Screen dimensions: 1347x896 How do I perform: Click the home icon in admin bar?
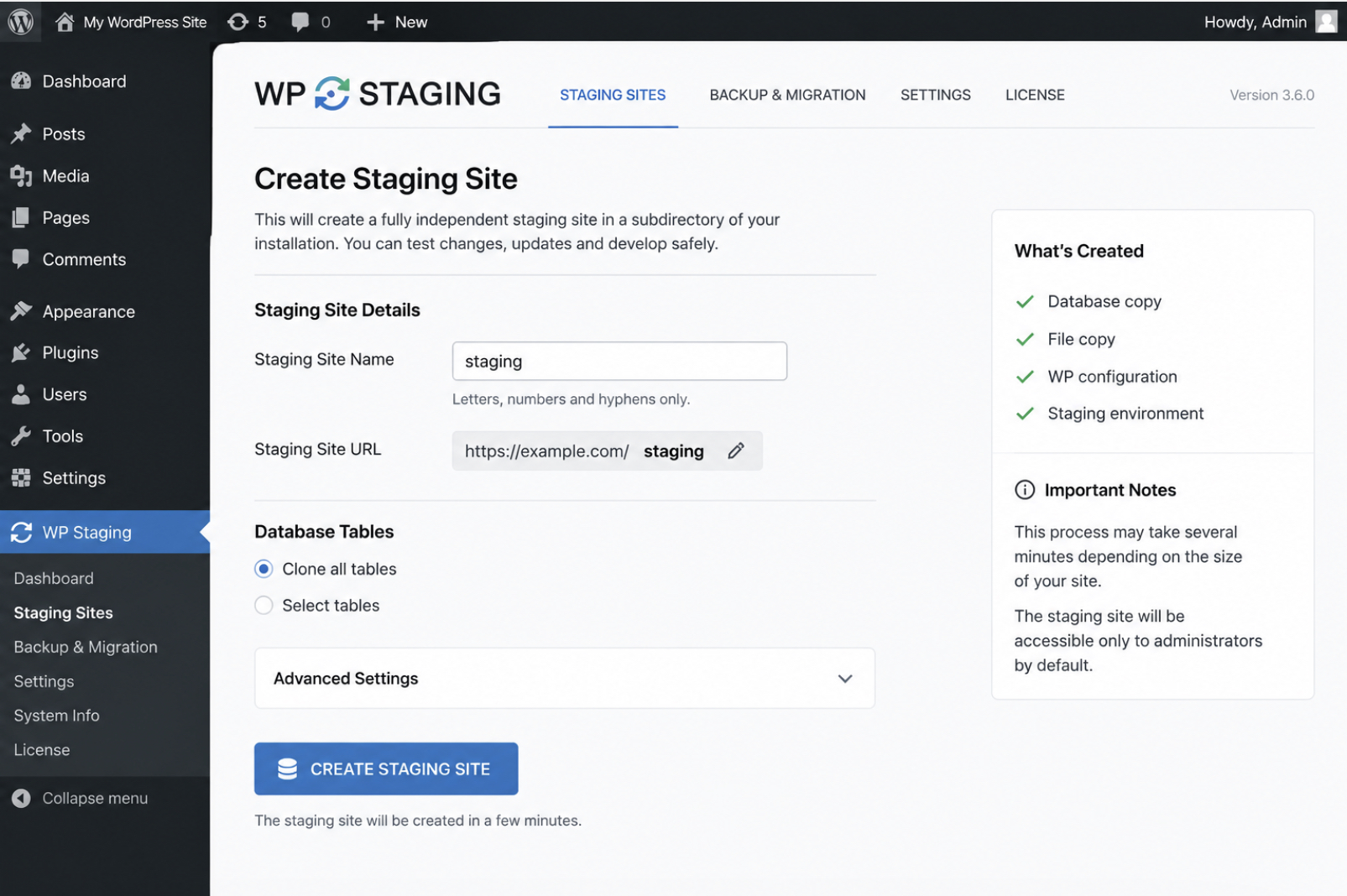click(x=65, y=22)
